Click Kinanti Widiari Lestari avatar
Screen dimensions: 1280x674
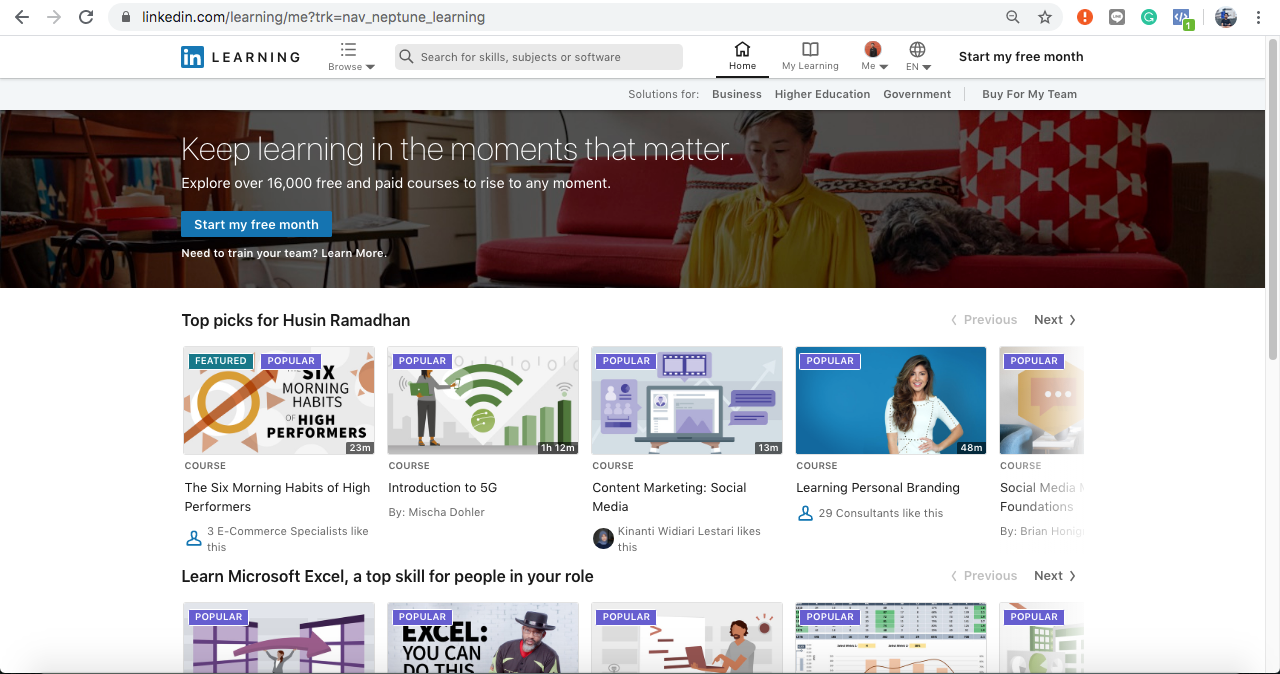pyautogui.click(x=603, y=539)
